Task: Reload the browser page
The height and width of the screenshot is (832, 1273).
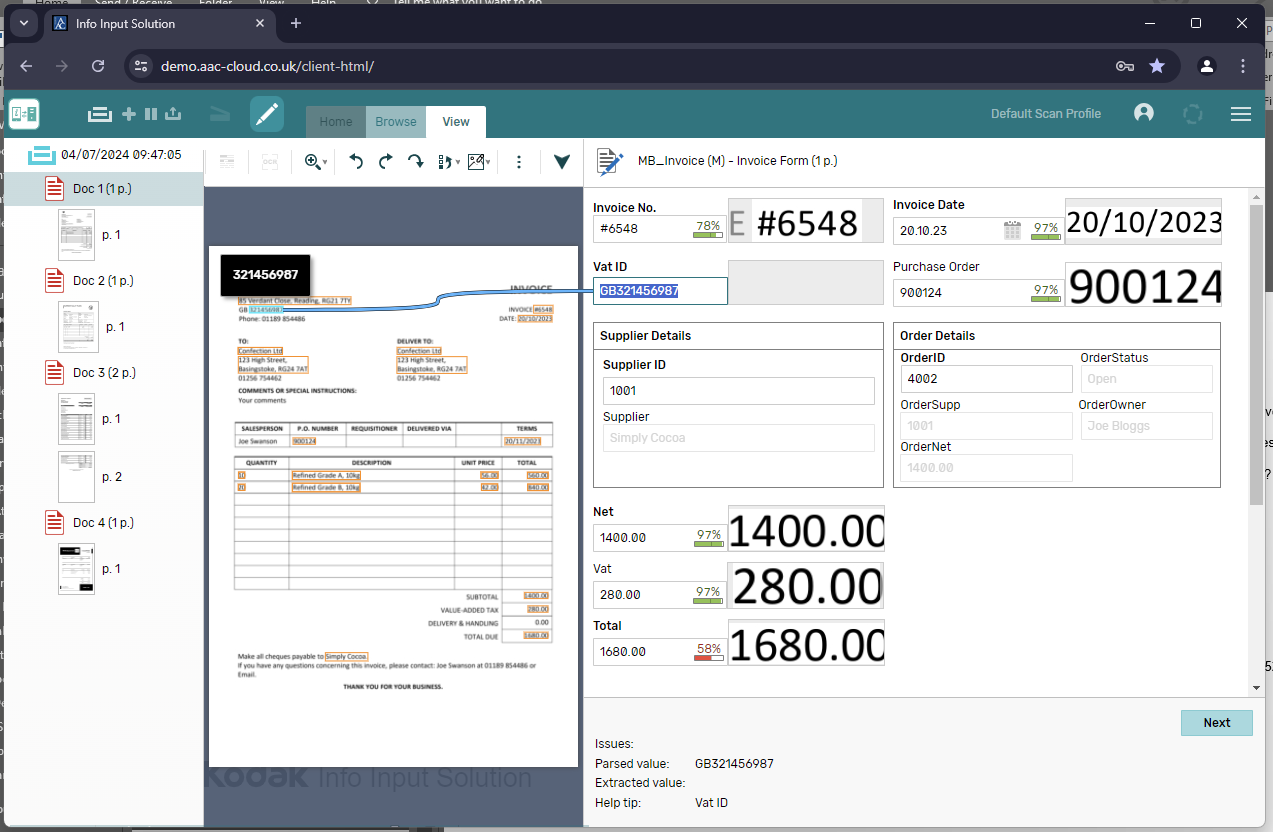Action: point(98,66)
